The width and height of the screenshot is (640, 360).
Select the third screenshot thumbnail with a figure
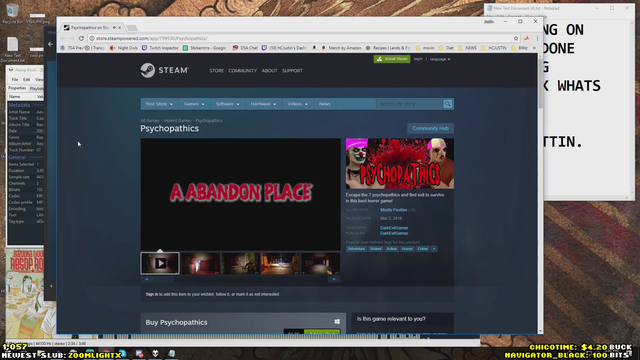click(x=240, y=263)
